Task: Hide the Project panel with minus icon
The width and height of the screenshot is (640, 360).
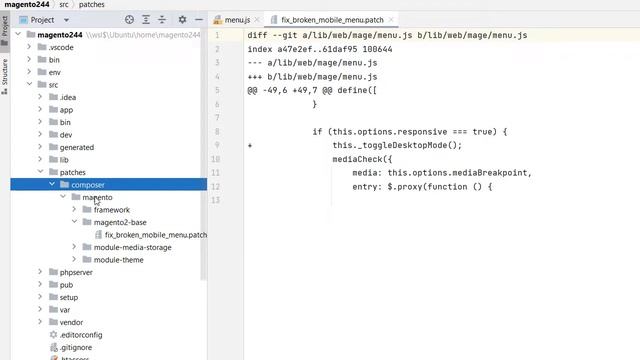Action: coord(199,20)
